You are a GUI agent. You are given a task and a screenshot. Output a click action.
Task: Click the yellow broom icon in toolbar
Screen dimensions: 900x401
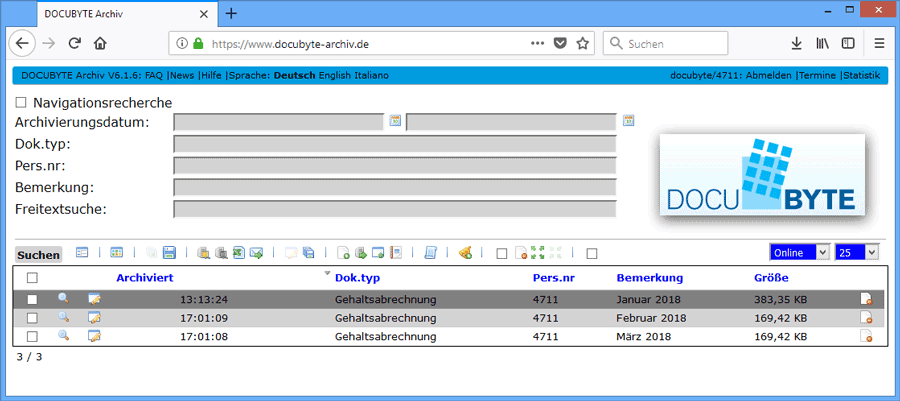pyautogui.click(x=465, y=252)
